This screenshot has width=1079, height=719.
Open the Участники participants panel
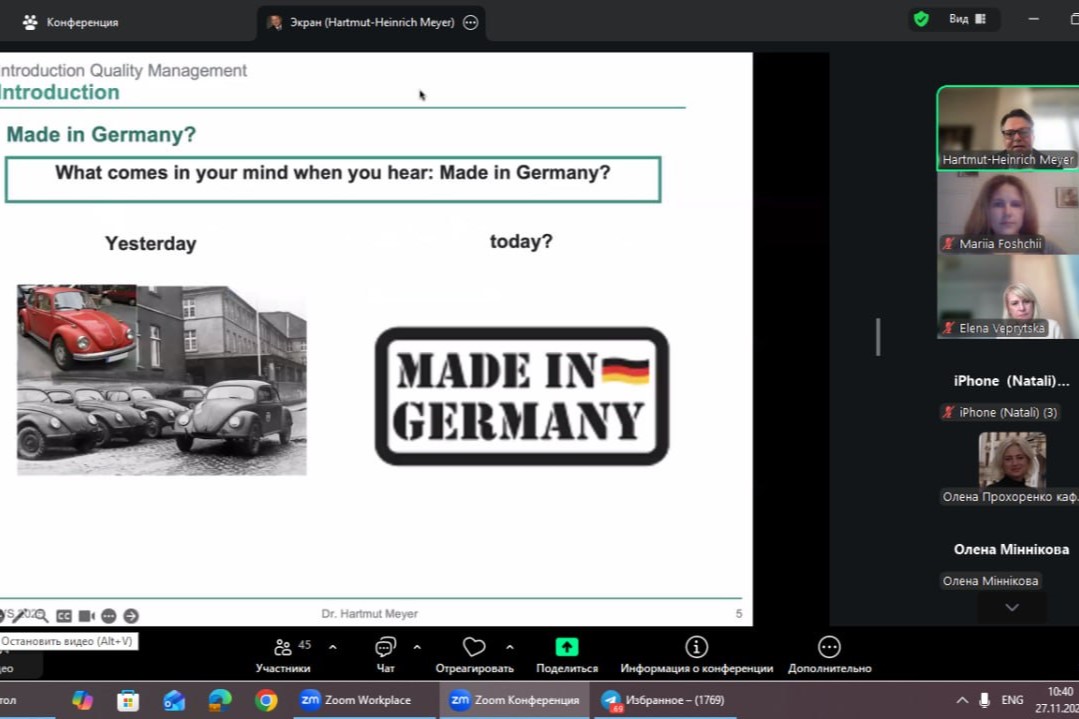pyautogui.click(x=283, y=648)
